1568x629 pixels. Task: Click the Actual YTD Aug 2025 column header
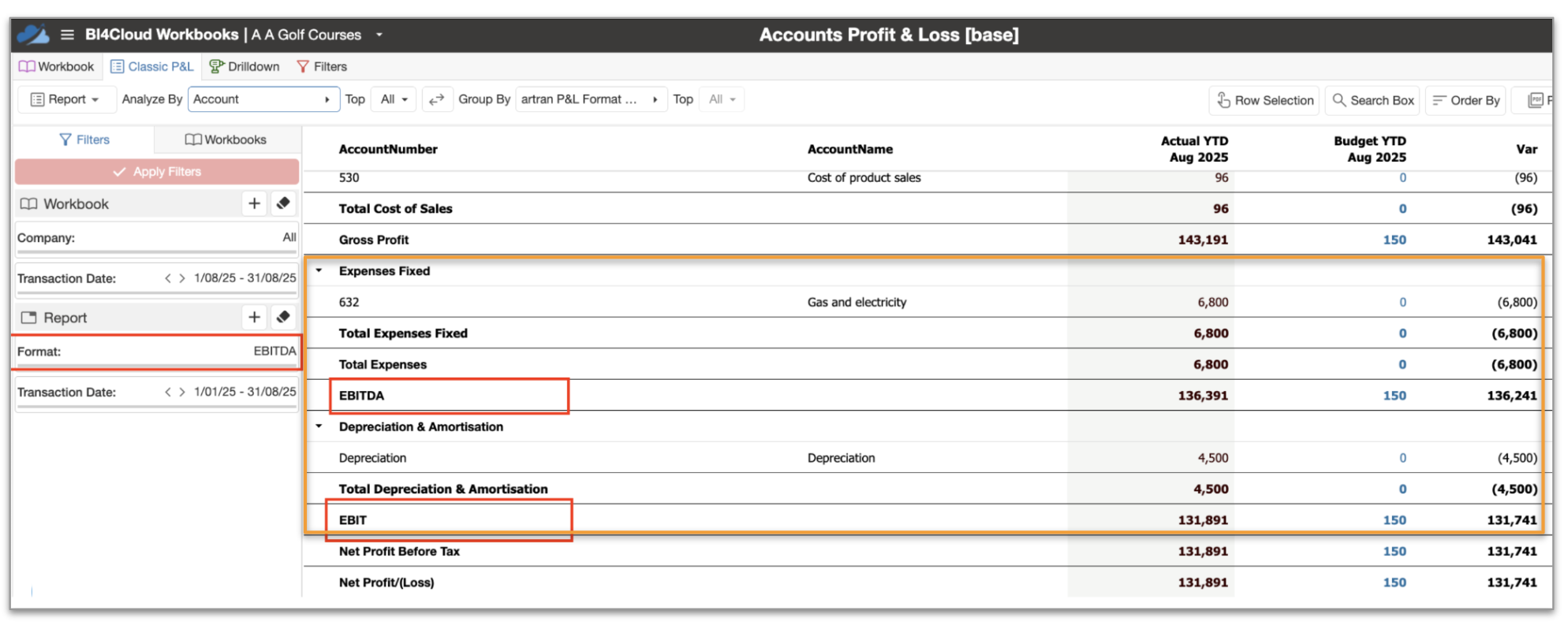click(x=1195, y=149)
